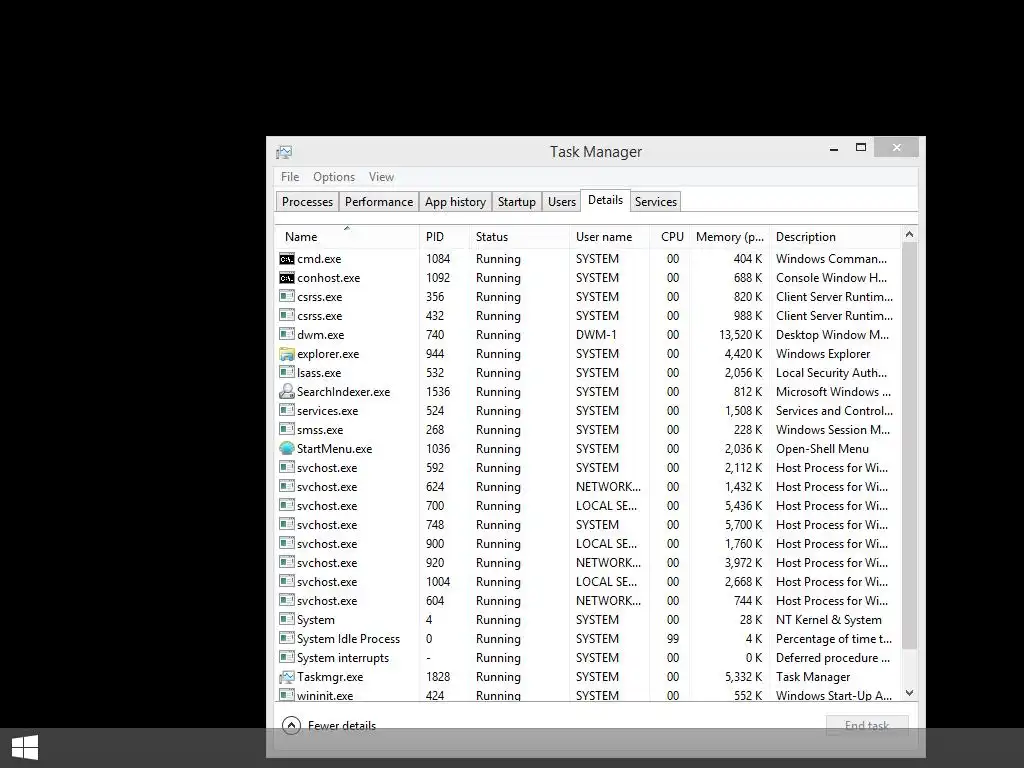Click the Open-Shell Menu description
1024x768 pixels.
click(822, 449)
